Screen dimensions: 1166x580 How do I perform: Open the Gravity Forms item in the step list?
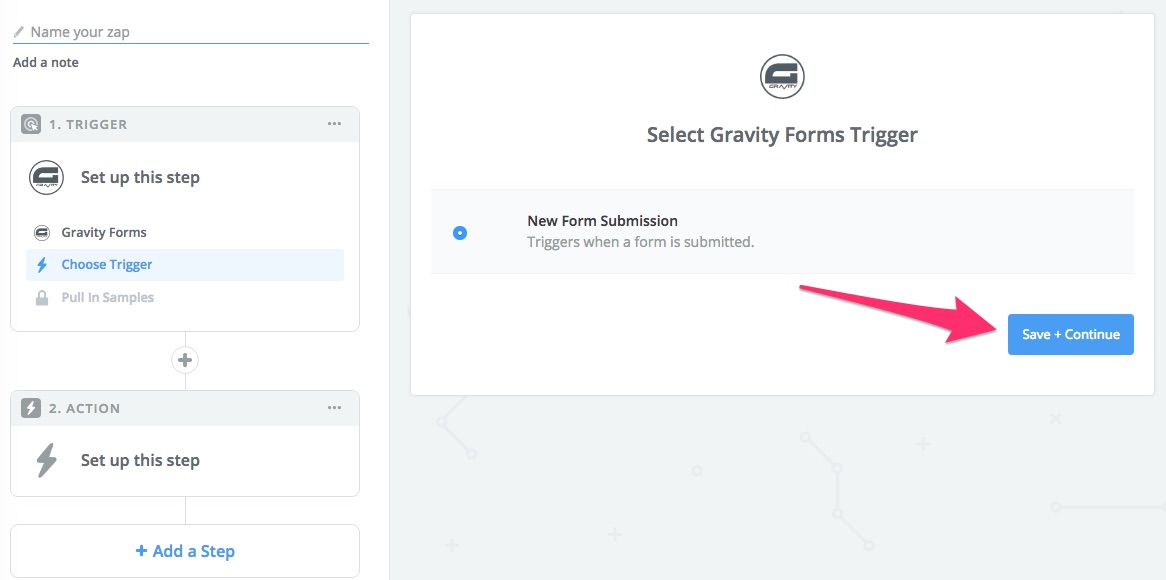click(185, 233)
